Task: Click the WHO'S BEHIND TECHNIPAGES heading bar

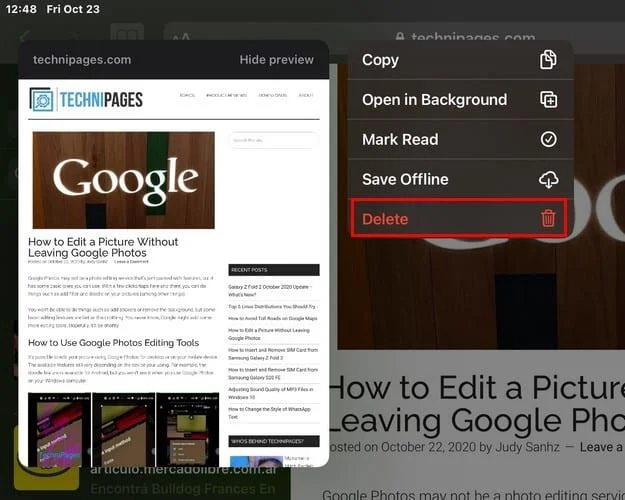Action: (x=274, y=441)
